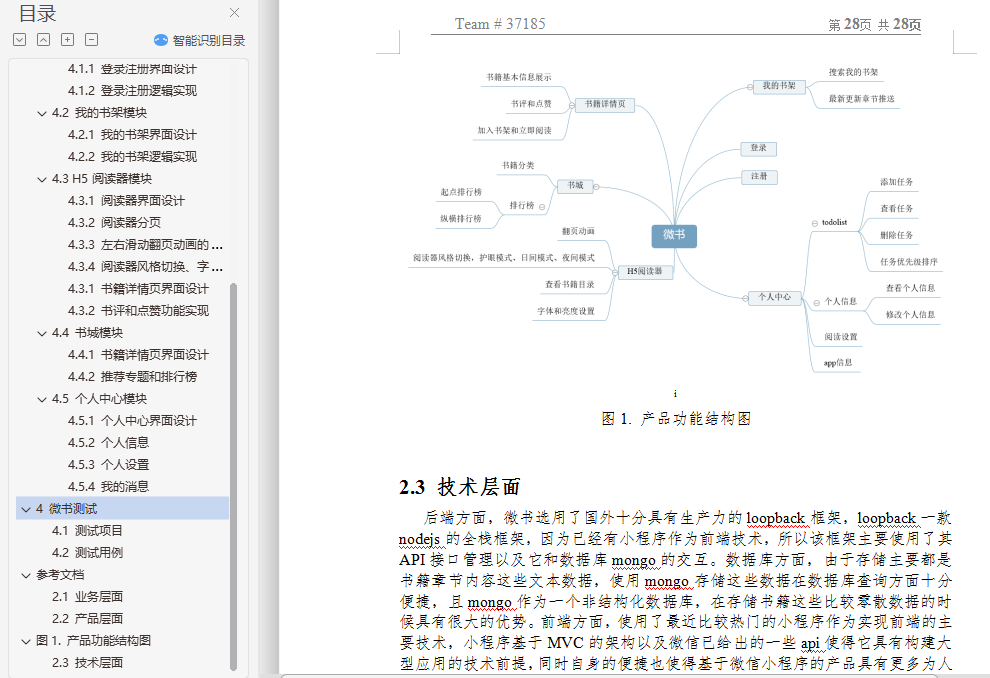This screenshot has width=990, height=678.
Task: Click the 微书 central mind-map node
Action: click(x=674, y=235)
